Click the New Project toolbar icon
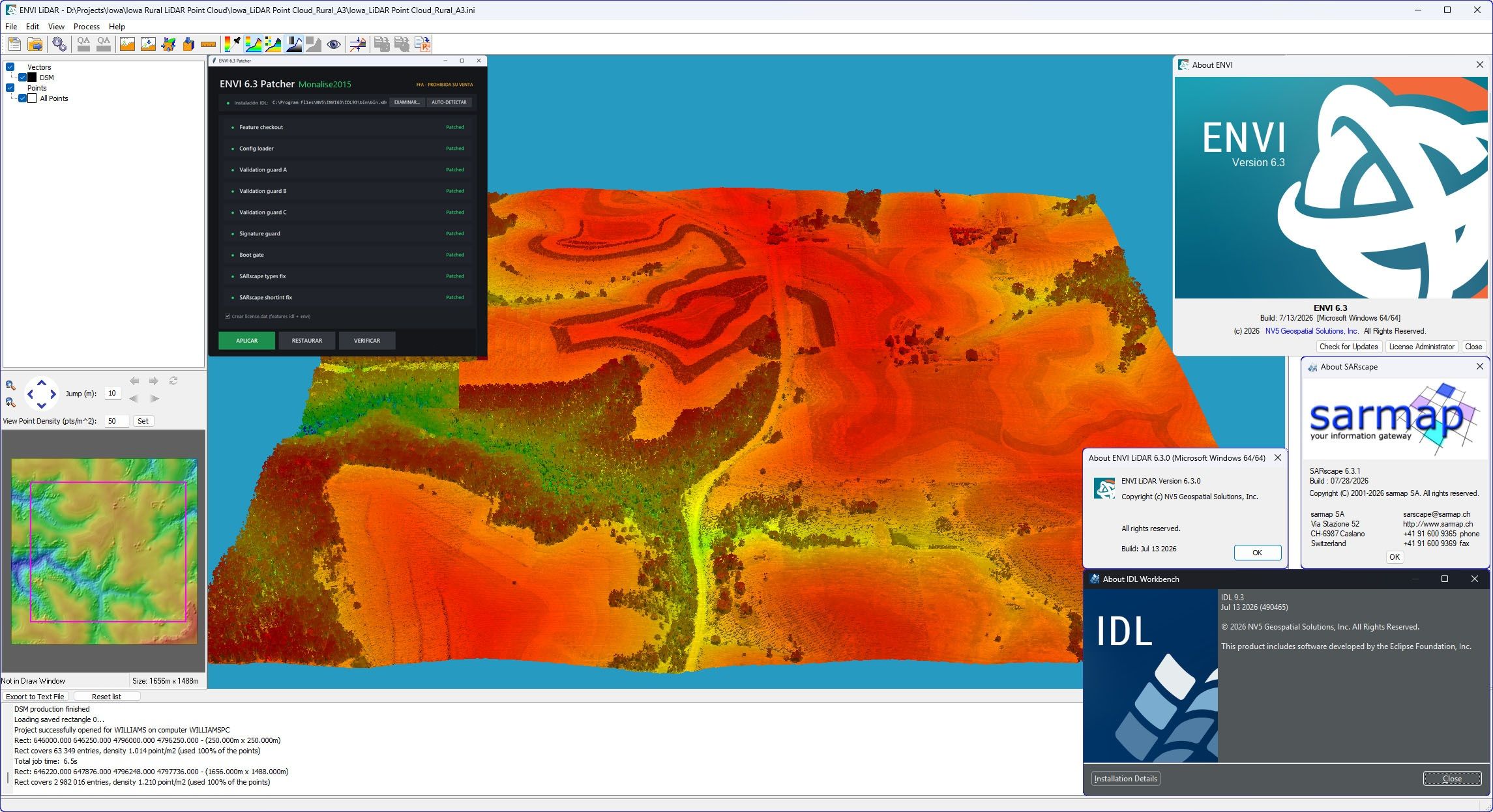This screenshot has height=812, width=1493. [x=14, y=44]
